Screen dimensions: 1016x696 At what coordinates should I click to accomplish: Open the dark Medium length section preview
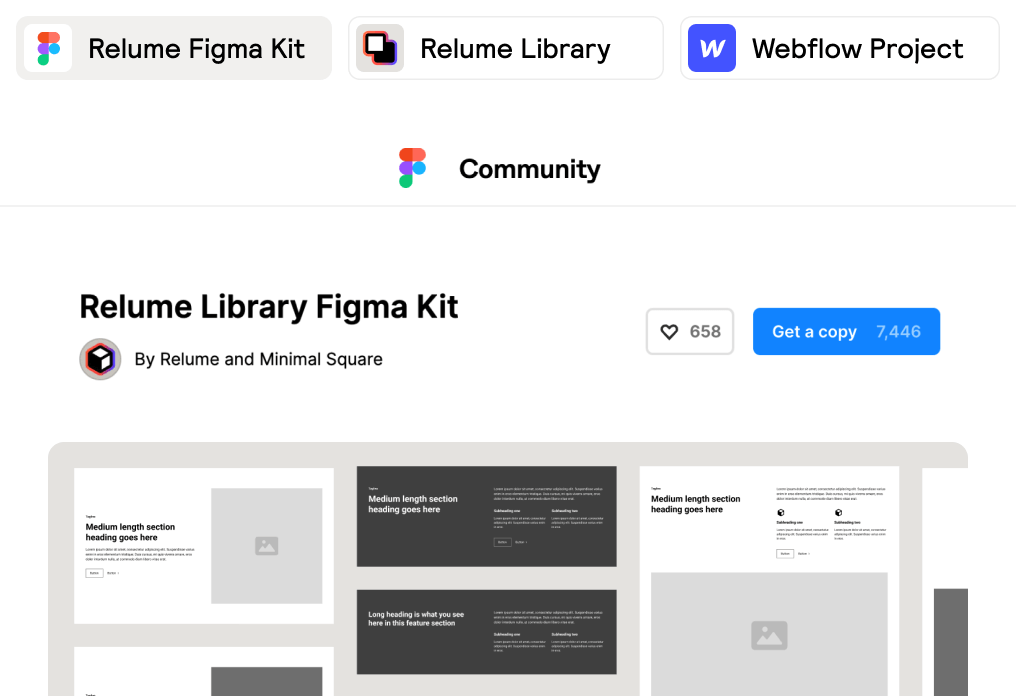pyautogui.click(x=487, y=516)
